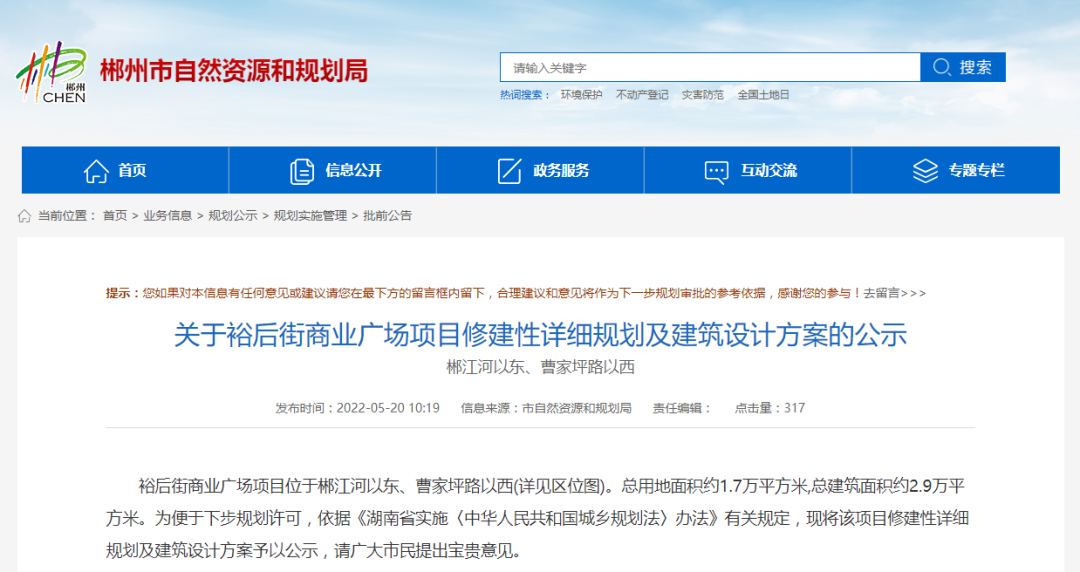Open the 政务服务 navigation menu item
The image size is (1080, 572).
541,170
